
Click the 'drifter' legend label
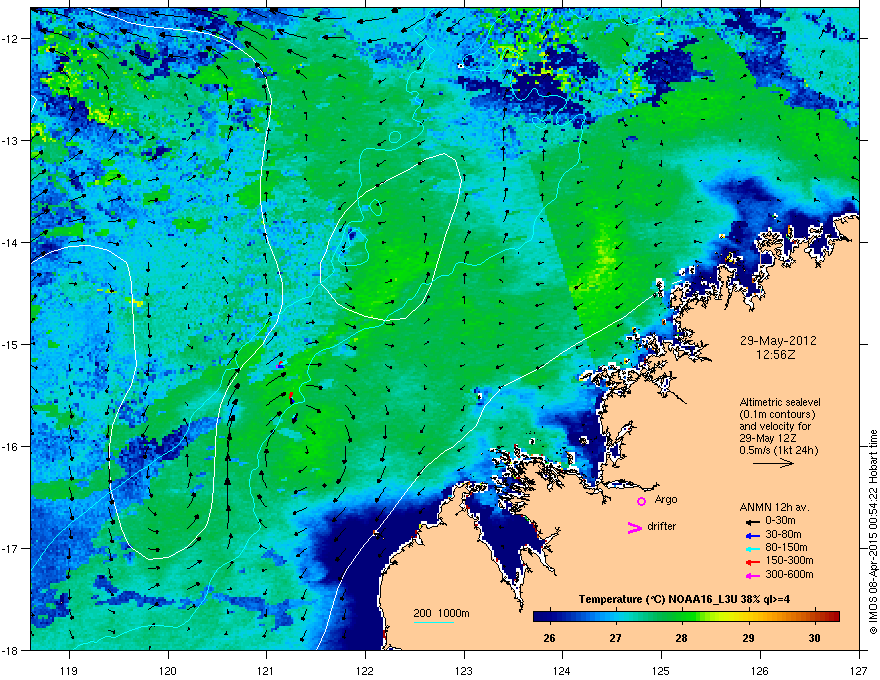[662, 526]
